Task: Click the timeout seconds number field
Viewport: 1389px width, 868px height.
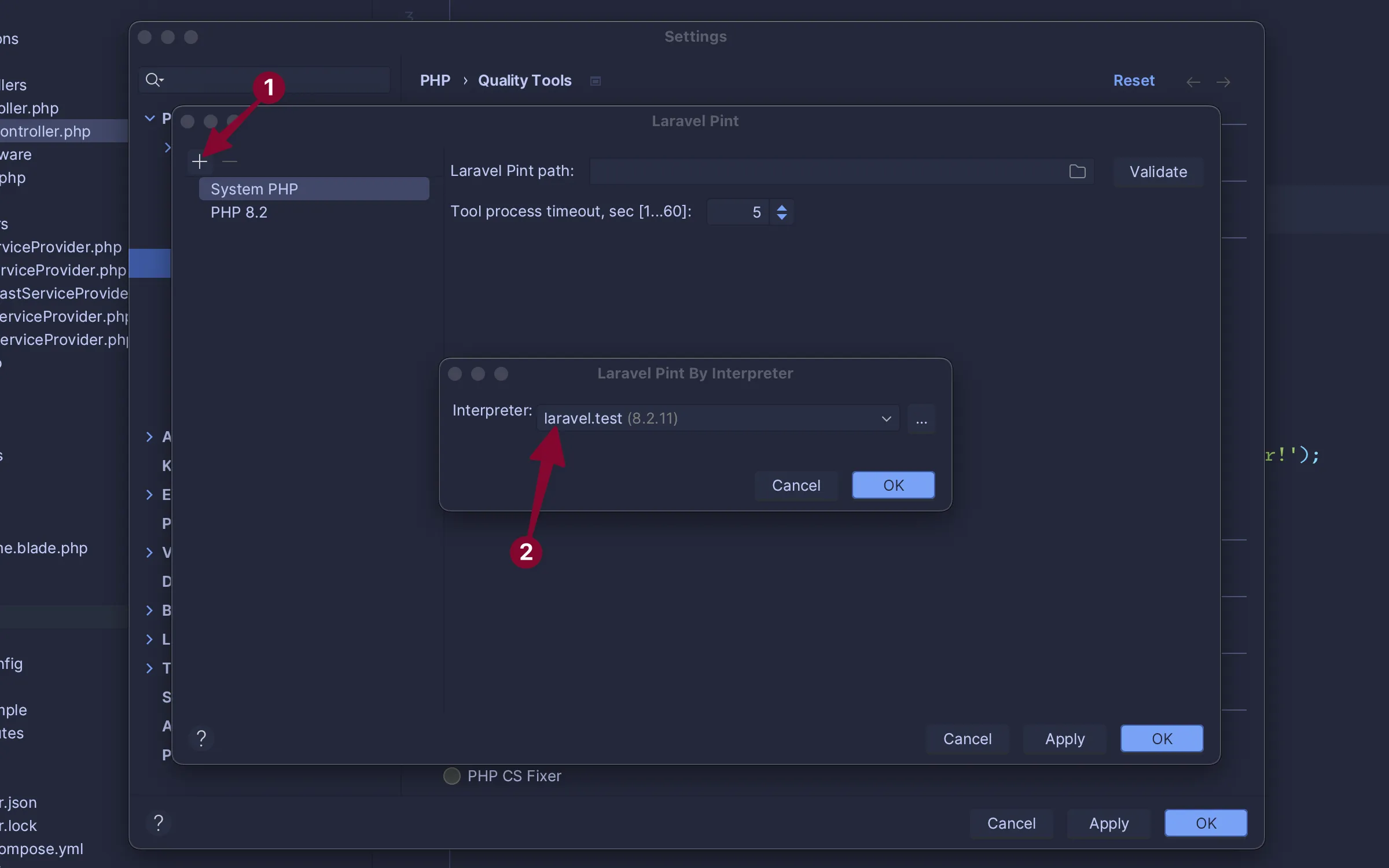Action: tap(738, 212)
